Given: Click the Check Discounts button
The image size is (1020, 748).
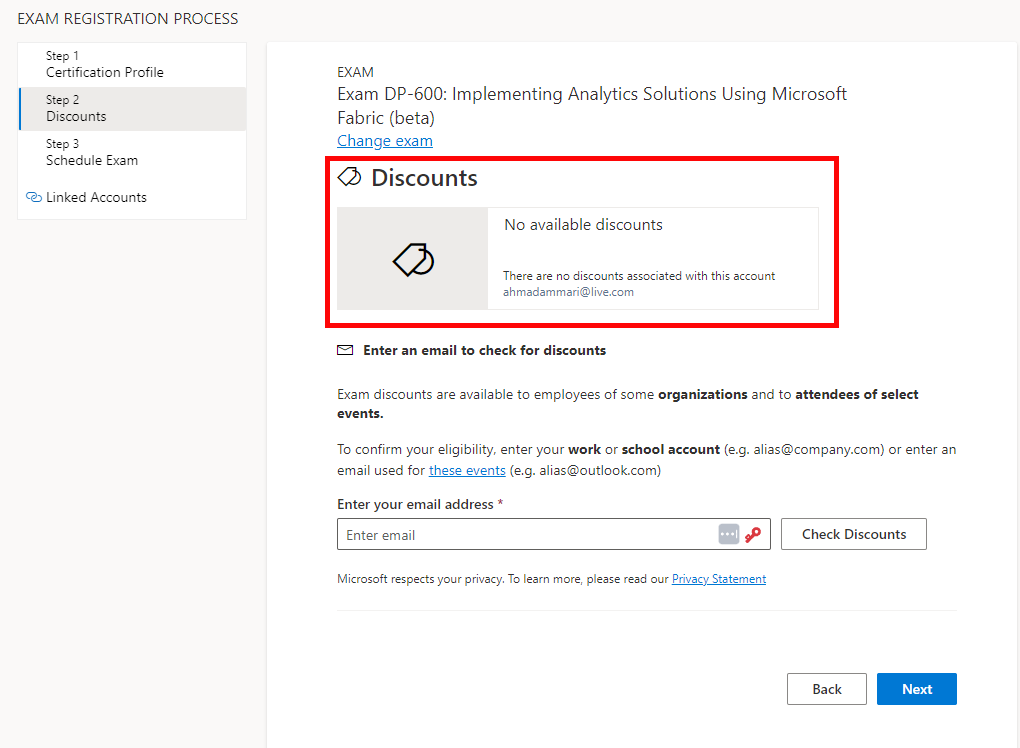Looking at the screenshot, I should (x=853, y=534).
